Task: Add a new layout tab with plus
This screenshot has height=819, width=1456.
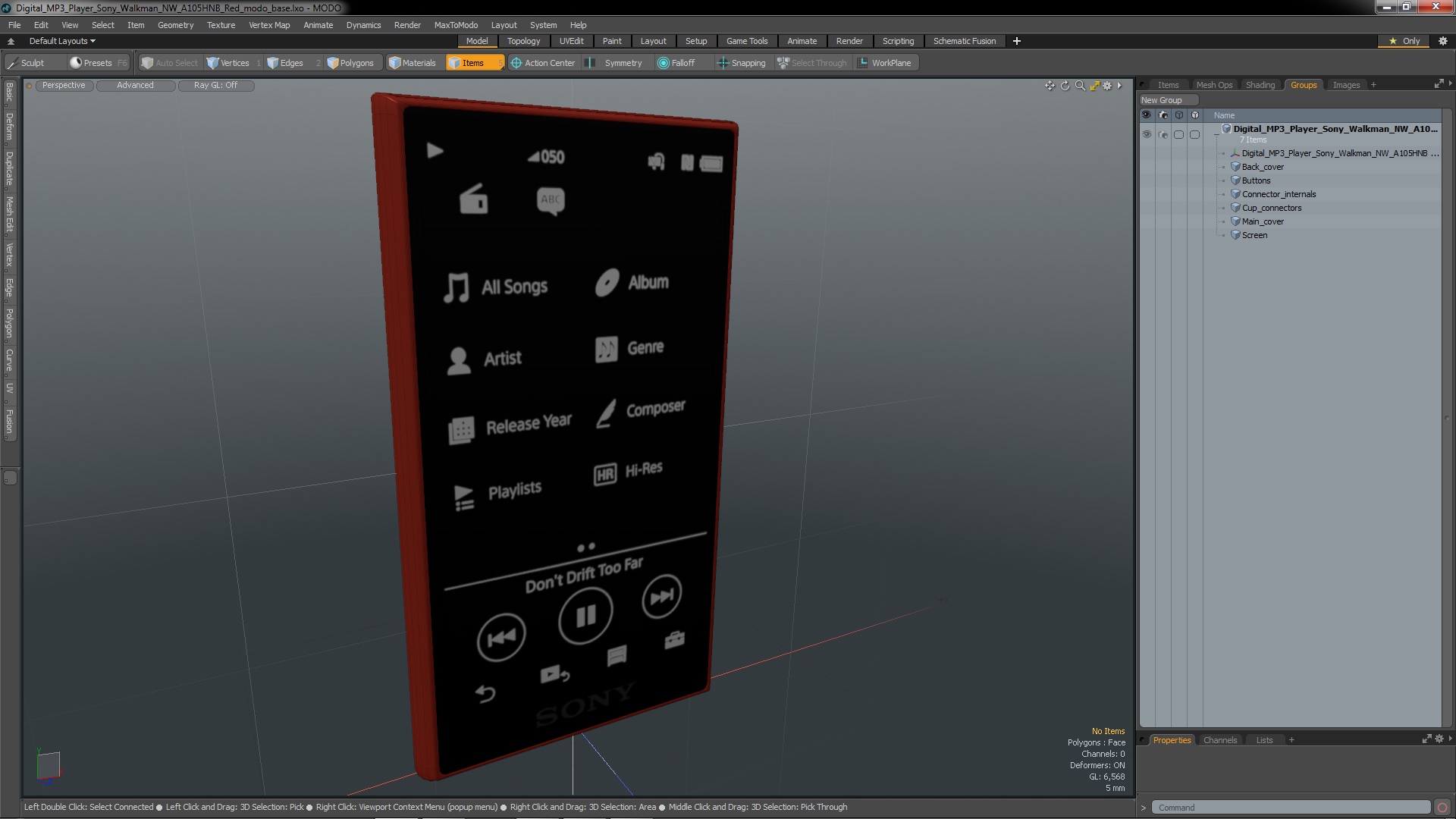Action: 1017,41
